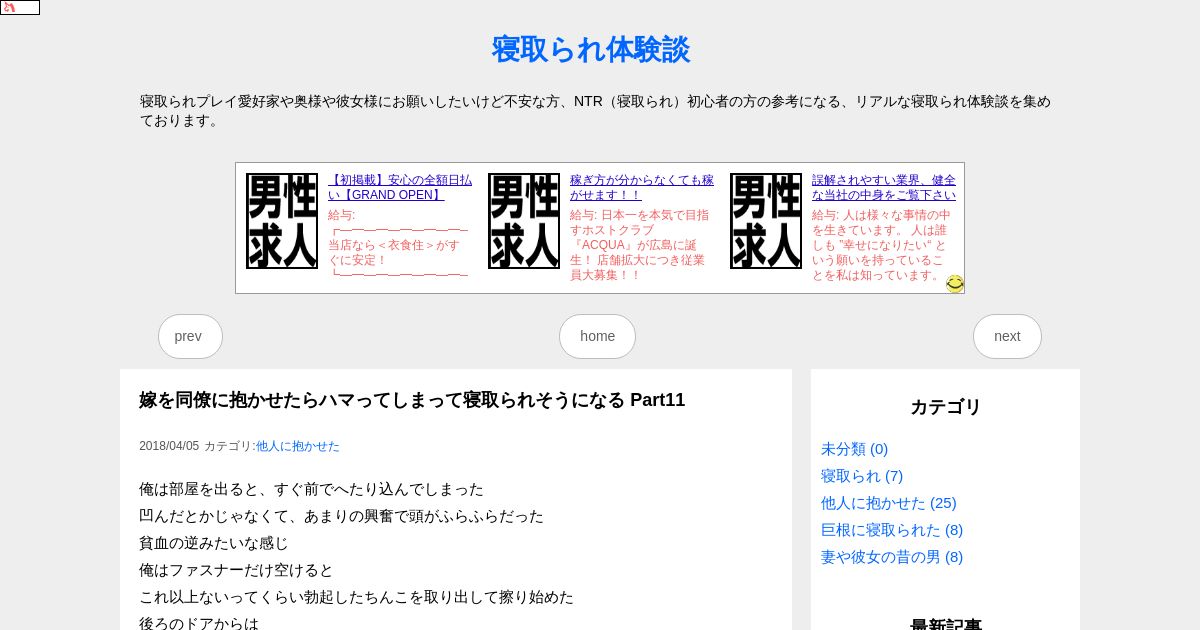Click the line 俺はファスナーだけ空けると
1200x630 pixels.
[x=236, y=570]
